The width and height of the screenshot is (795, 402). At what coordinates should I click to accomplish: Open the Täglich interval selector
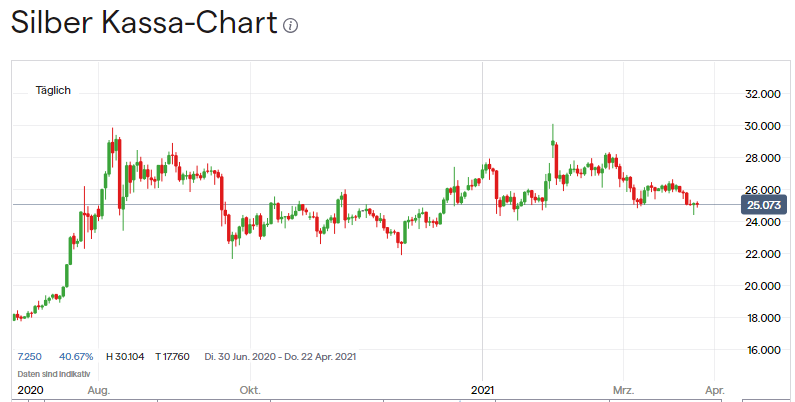point(53,90)
